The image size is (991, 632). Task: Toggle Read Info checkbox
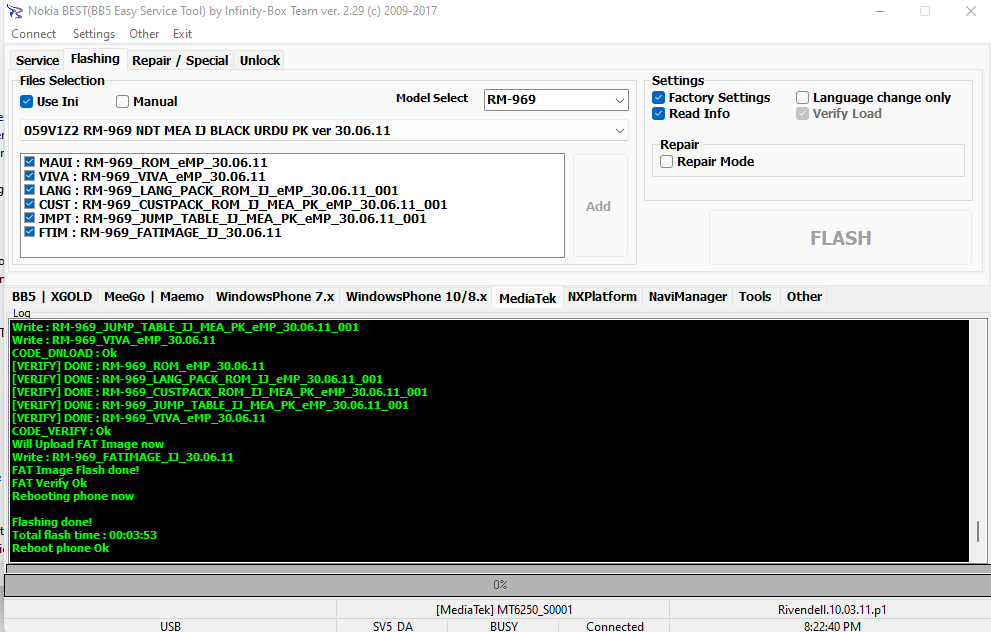point(659,113)
